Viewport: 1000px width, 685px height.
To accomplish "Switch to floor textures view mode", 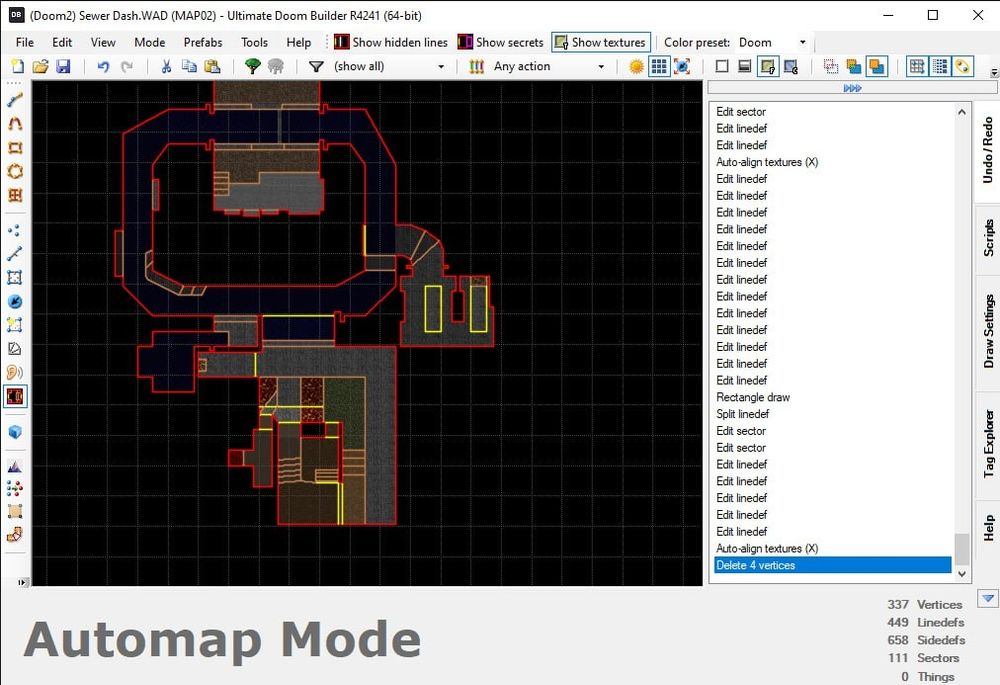I will pos(768,66).
